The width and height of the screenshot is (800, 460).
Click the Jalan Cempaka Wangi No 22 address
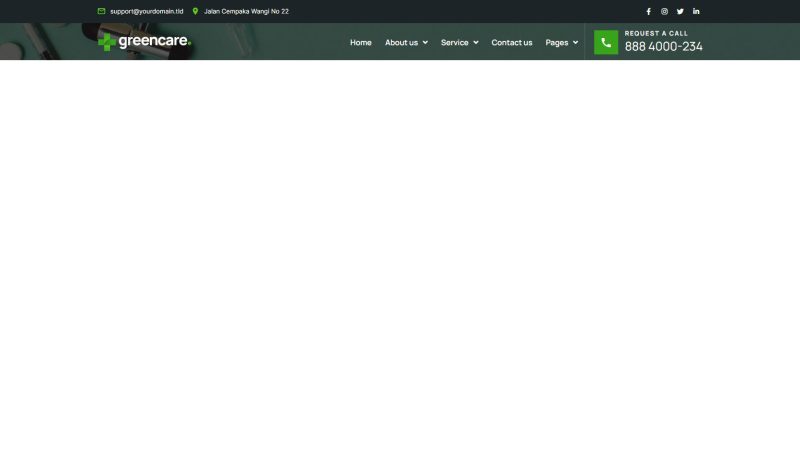[x=246, y=11]
